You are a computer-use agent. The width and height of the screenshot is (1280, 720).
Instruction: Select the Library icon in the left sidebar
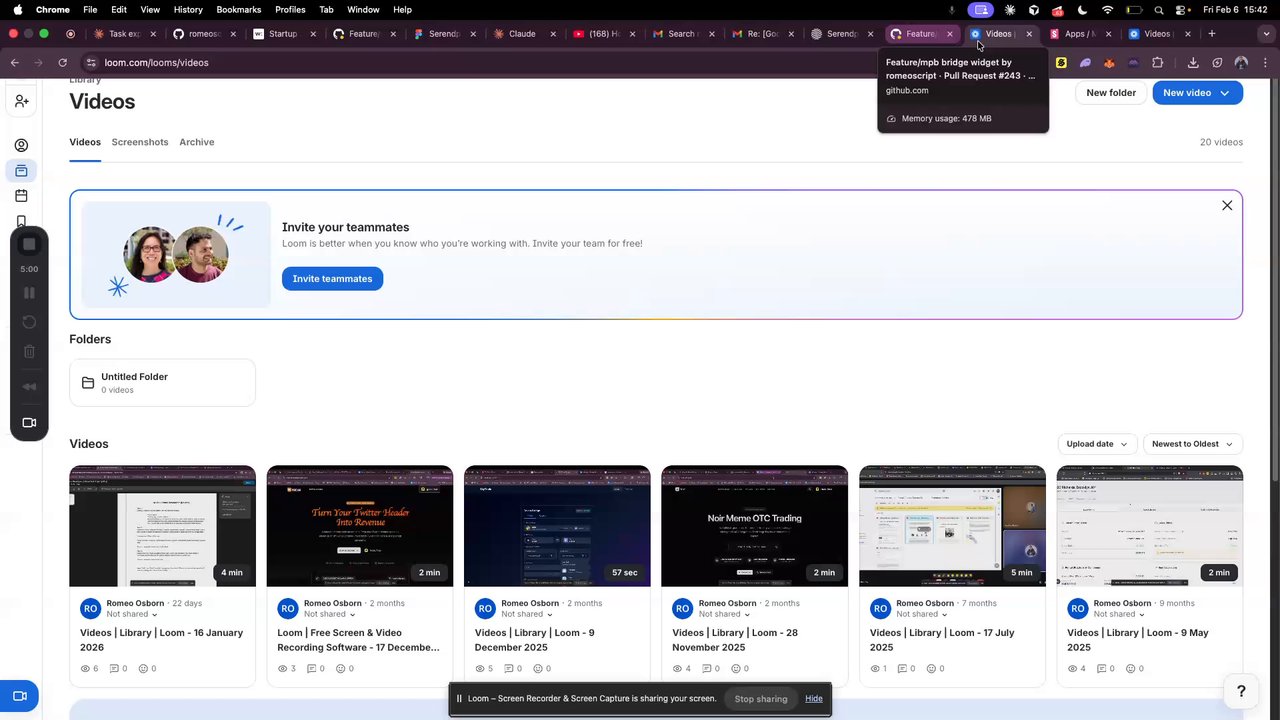pos(21,171)
